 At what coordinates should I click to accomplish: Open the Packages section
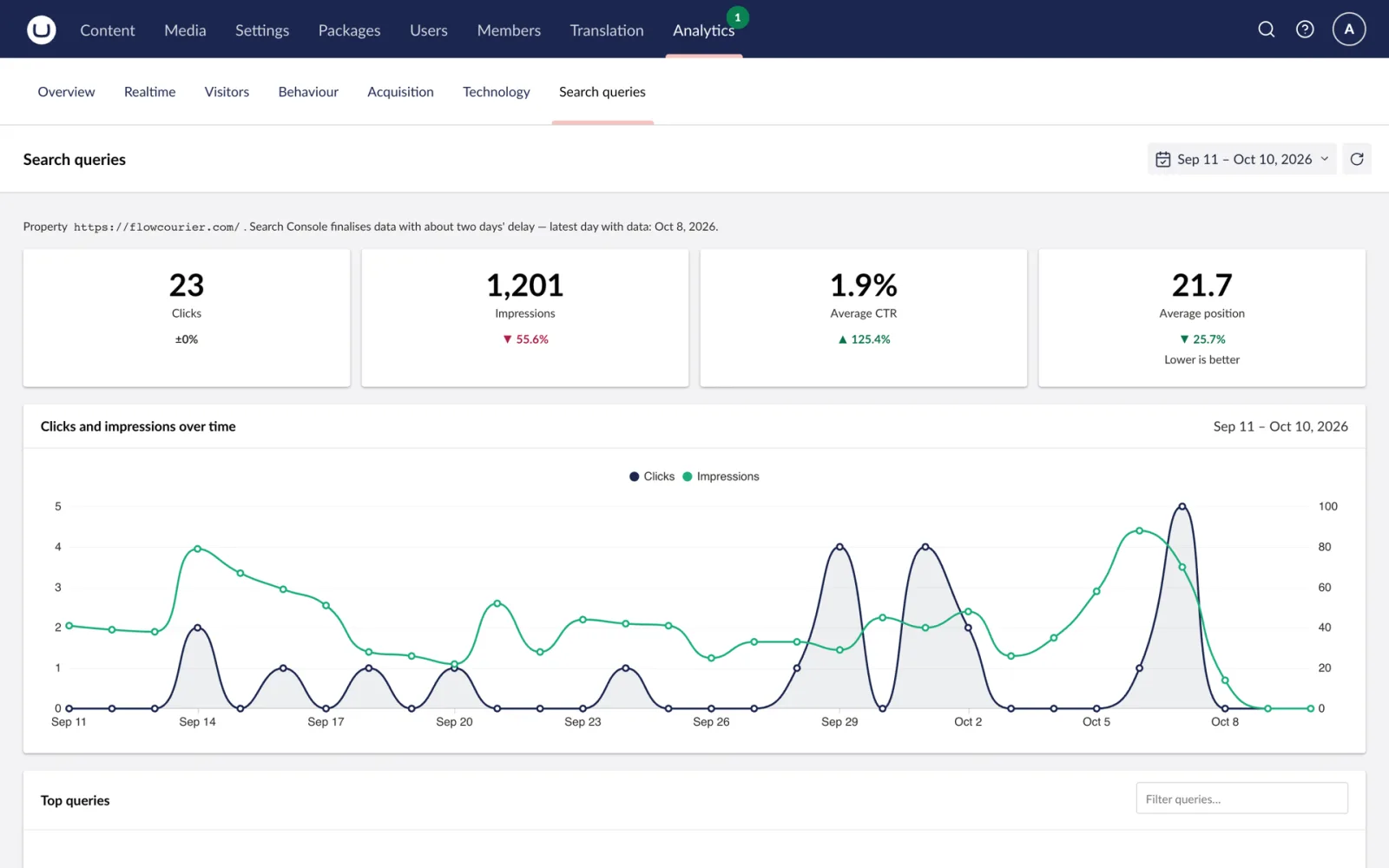(349, 30)
